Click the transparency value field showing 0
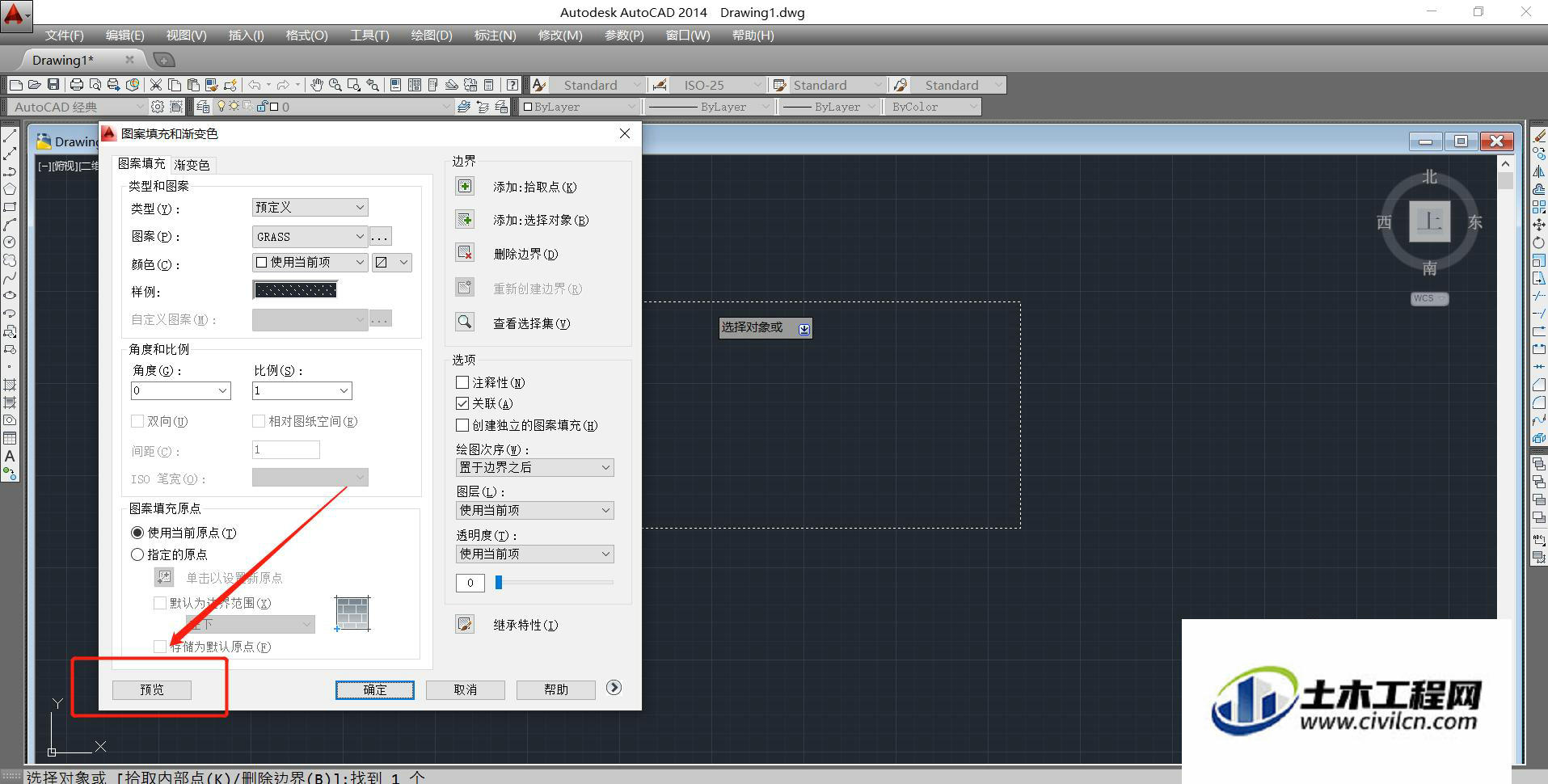The image size is (1548, 784). [x=470, y=583]
